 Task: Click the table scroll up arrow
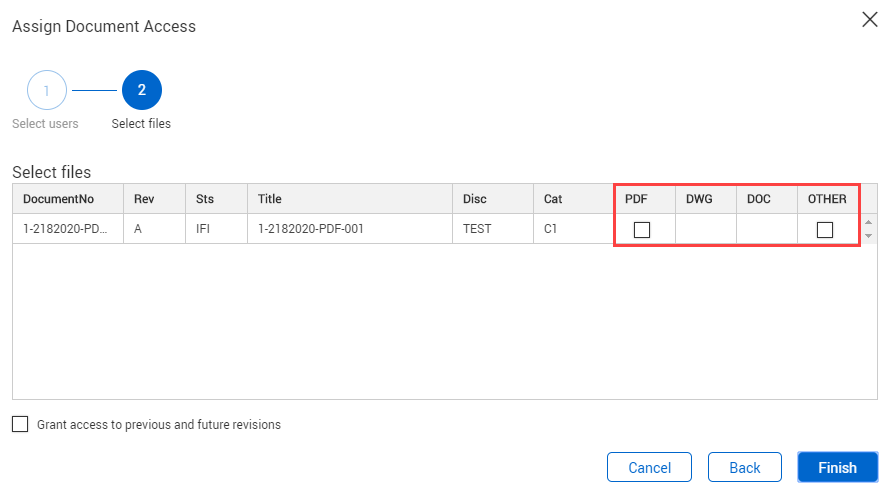point(868,223)
